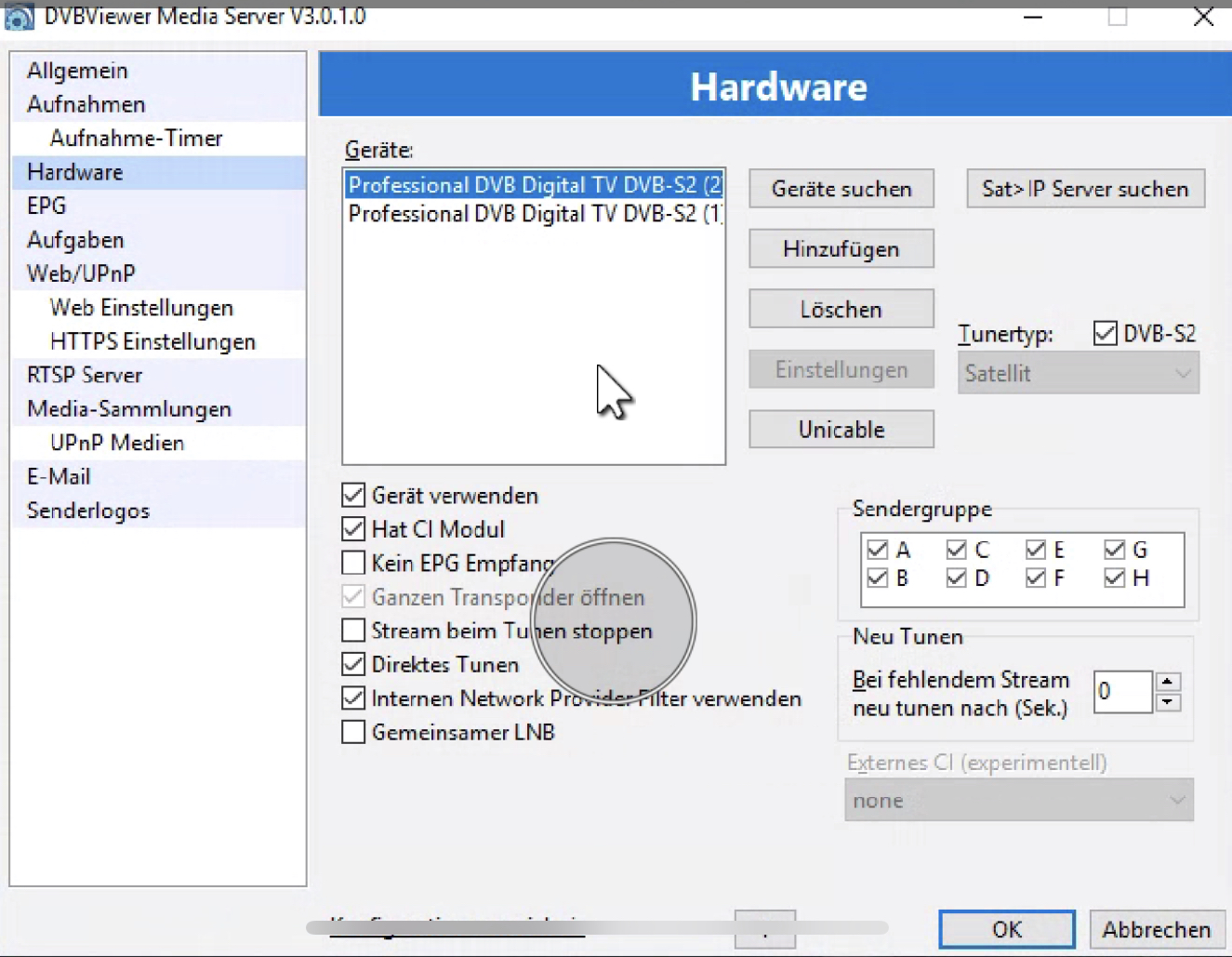Image resolution: width=1232 pixels, height=957 pixels.
Task: Open the Unicable settings button
Action: (841, 430)
